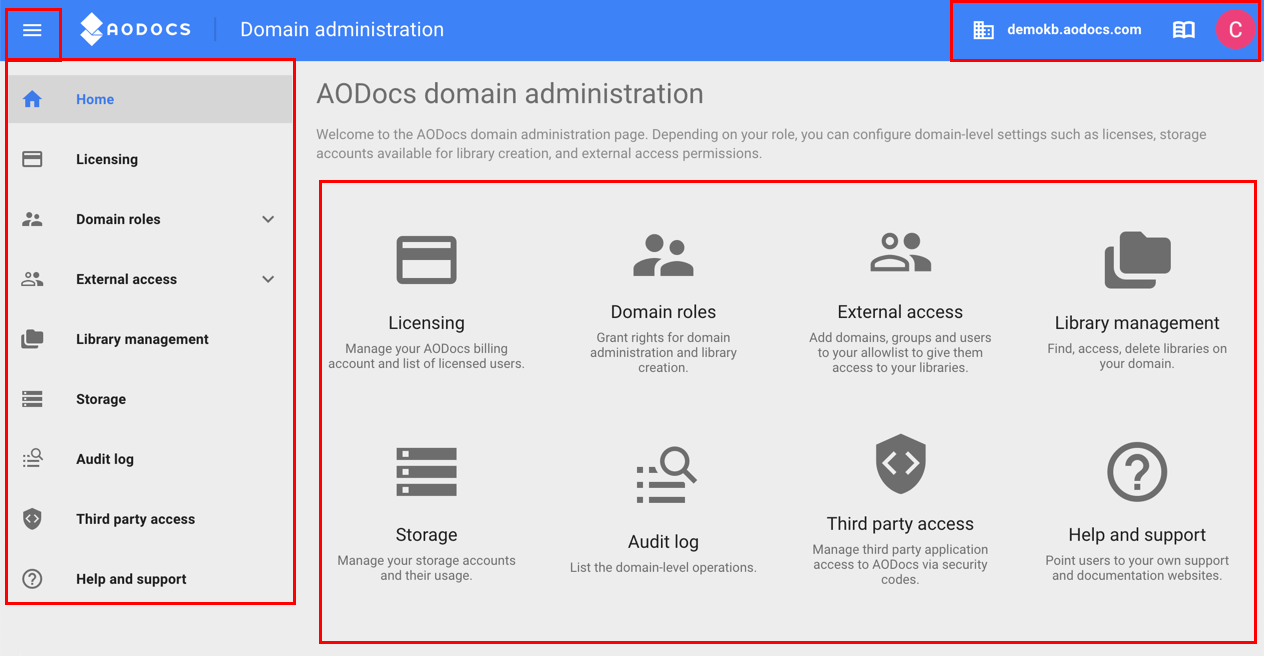Click the Third party access shield icon in sidebar
The width and height of the screenshot is (1264, 656).
tap(32, 519)
